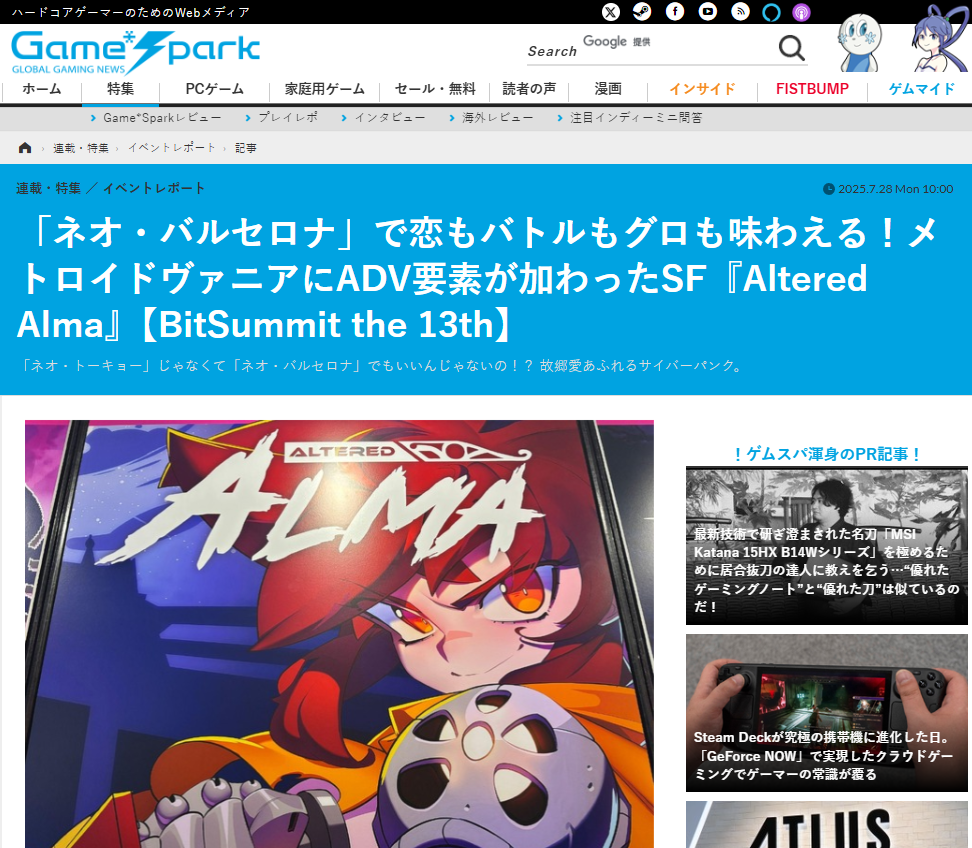Open the Alexa ring icon
The image size is (972, 848).
tap(771, 12)
